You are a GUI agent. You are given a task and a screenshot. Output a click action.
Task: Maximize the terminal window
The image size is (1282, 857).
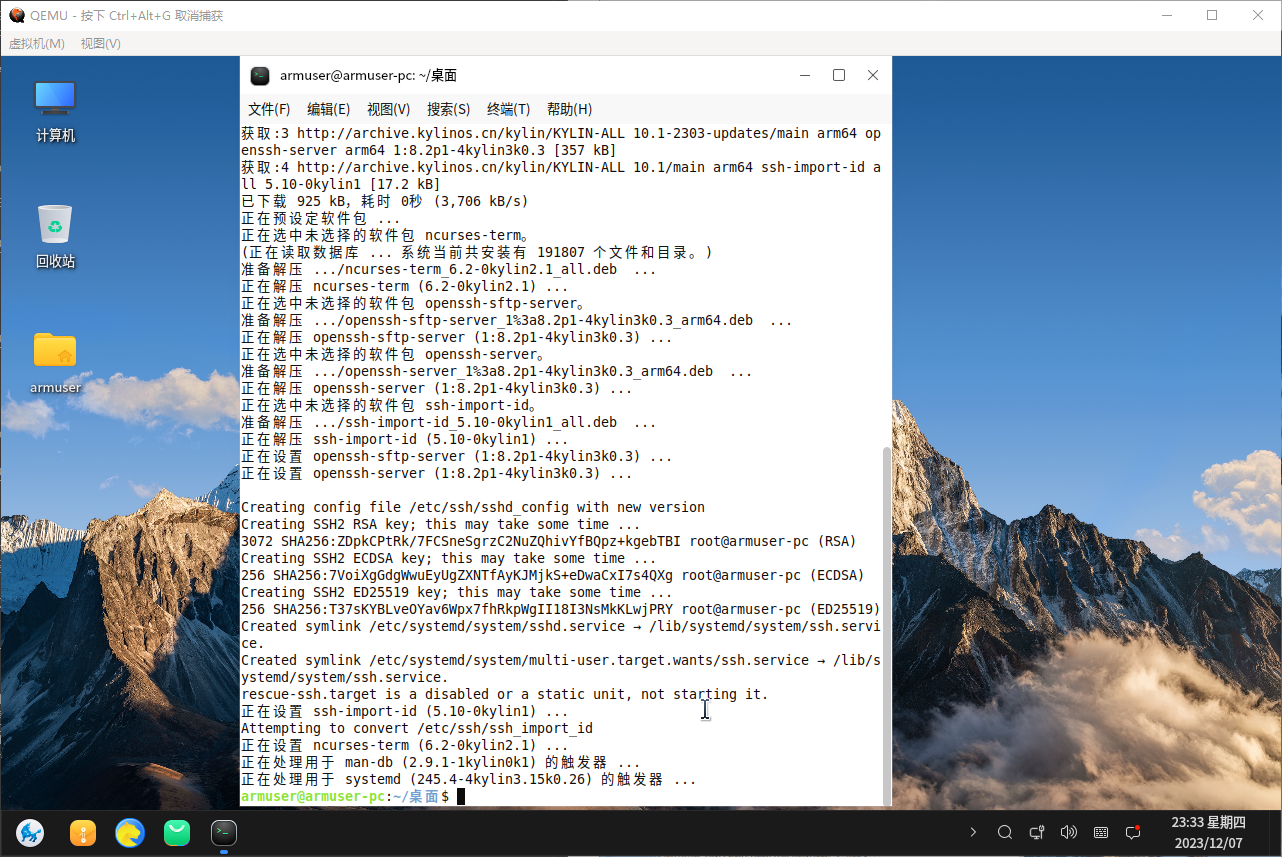839,75
